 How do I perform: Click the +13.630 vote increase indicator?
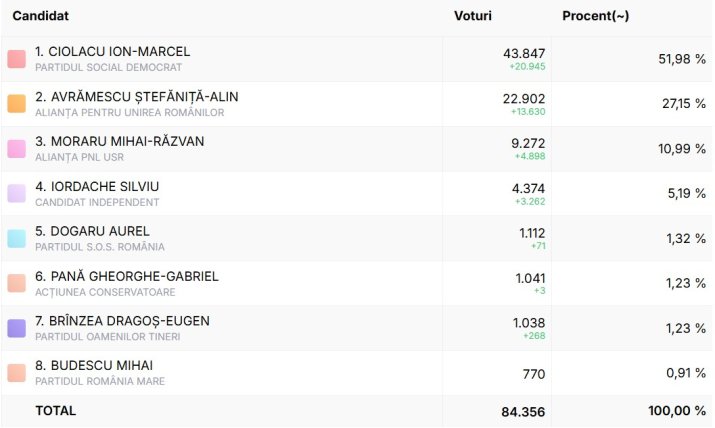pyautogui.click(x=529, y=112)
